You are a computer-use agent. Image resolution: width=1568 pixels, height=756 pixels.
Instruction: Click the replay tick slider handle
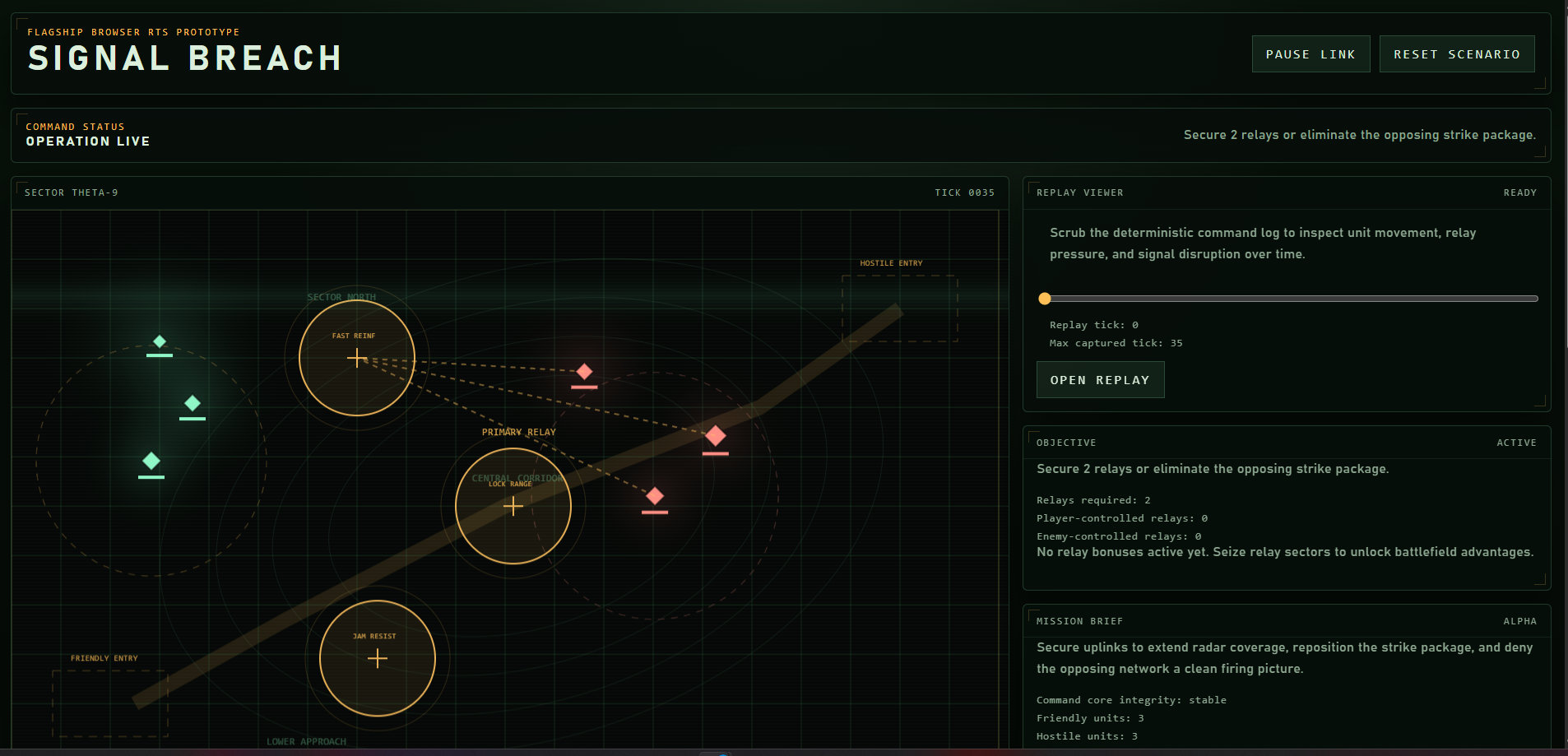(x=1045, y=299)
